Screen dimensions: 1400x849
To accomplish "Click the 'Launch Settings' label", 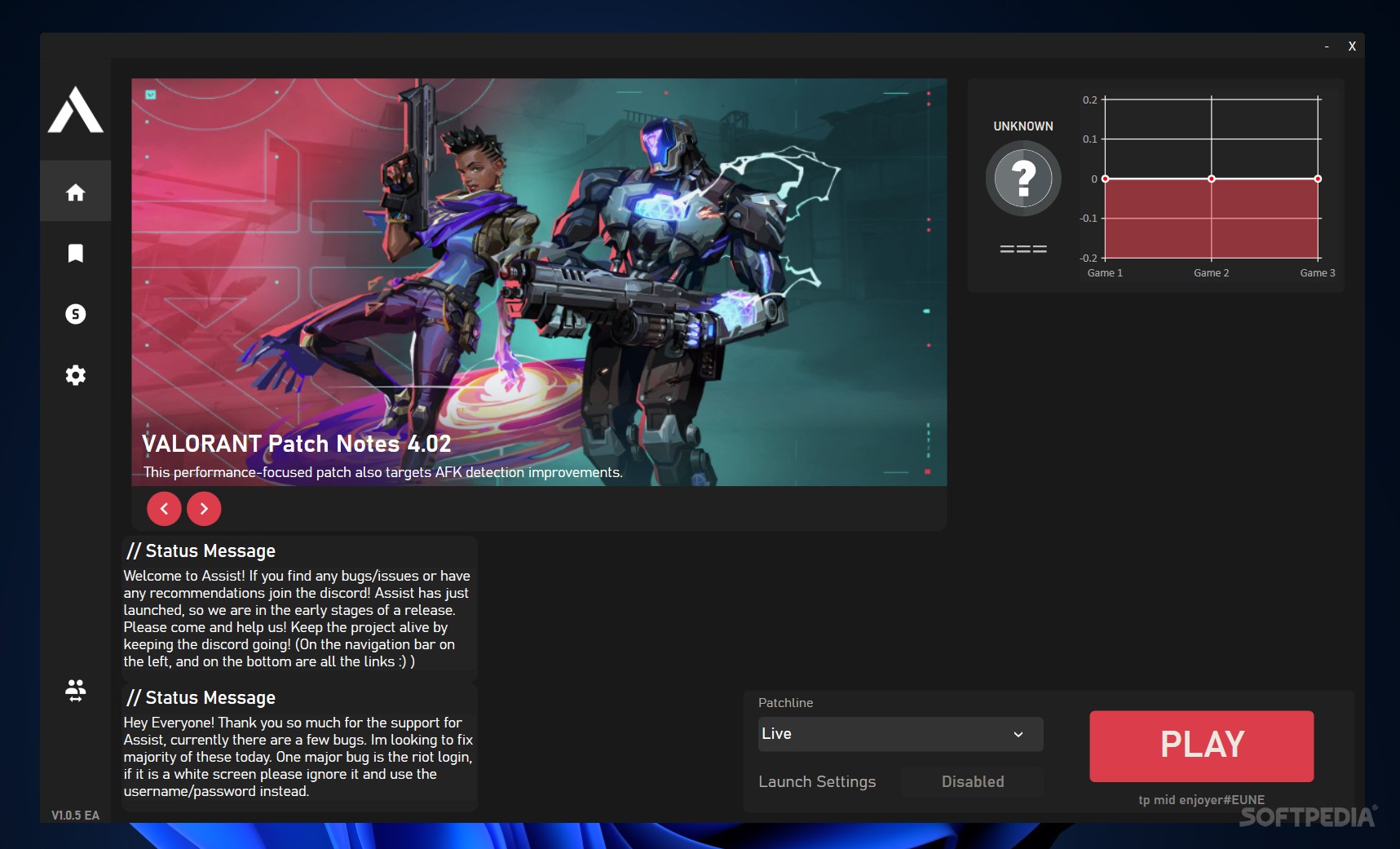I will pyautogui.click(x=817, y=781).
